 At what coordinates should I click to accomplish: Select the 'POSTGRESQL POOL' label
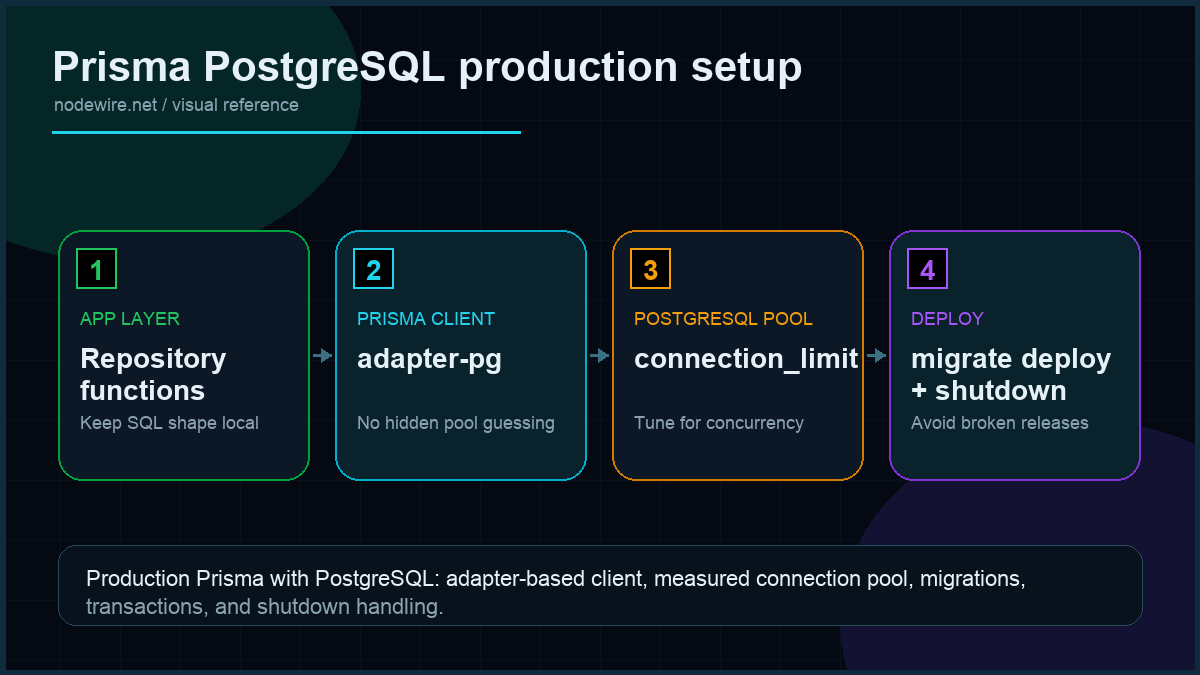tap(723, 319)
